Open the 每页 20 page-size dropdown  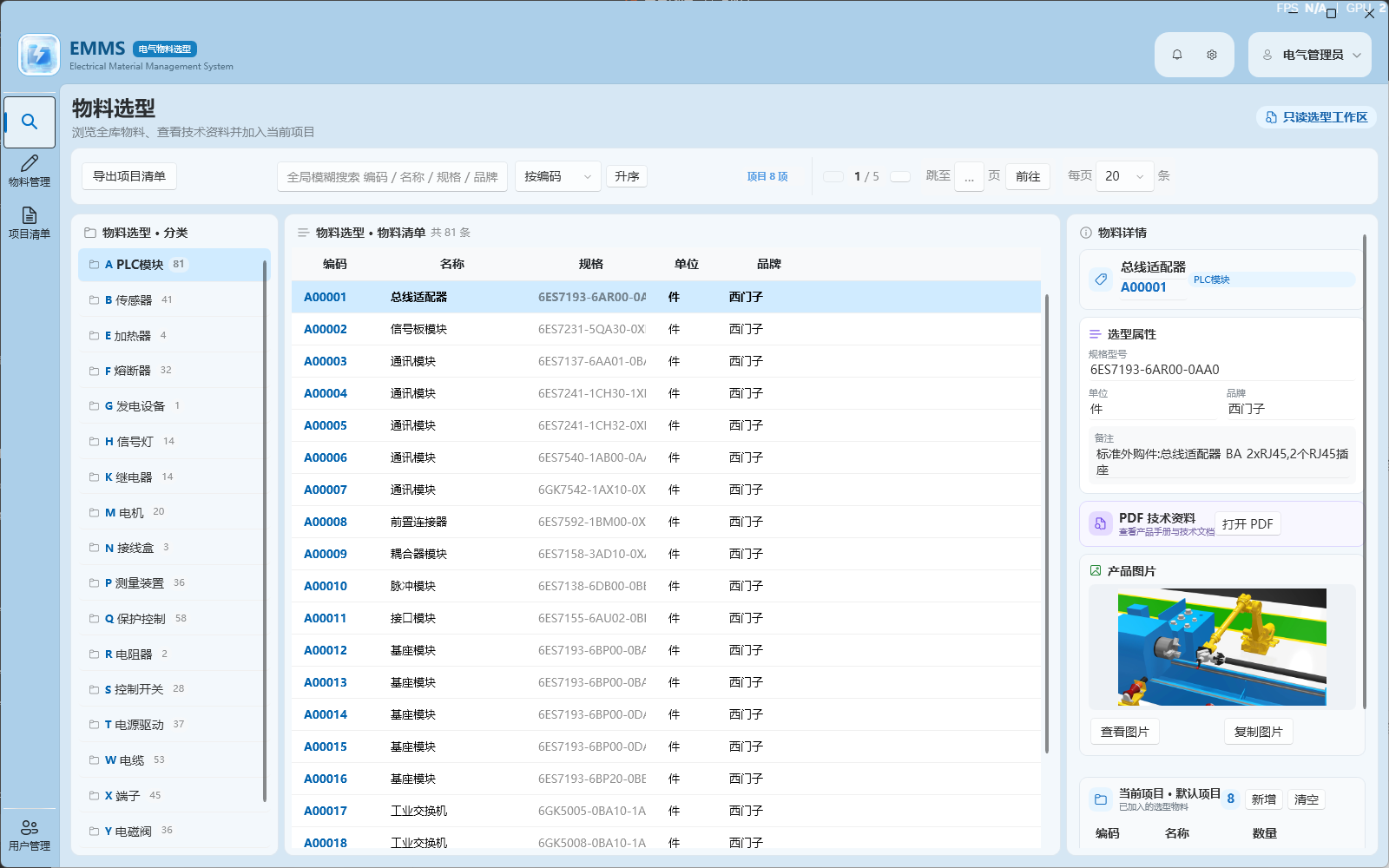(x=1125, y=176)
